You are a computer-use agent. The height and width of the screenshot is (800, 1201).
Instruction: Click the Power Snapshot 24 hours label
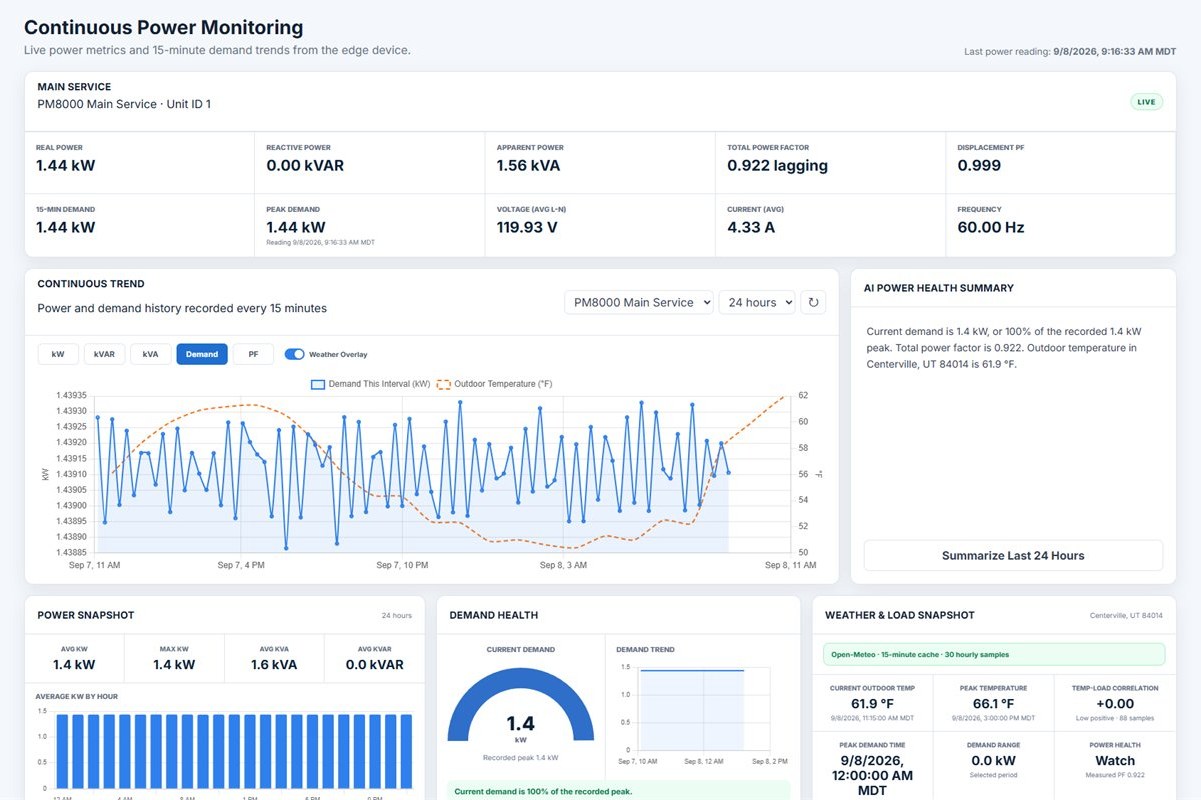click(x=397, y=615)
